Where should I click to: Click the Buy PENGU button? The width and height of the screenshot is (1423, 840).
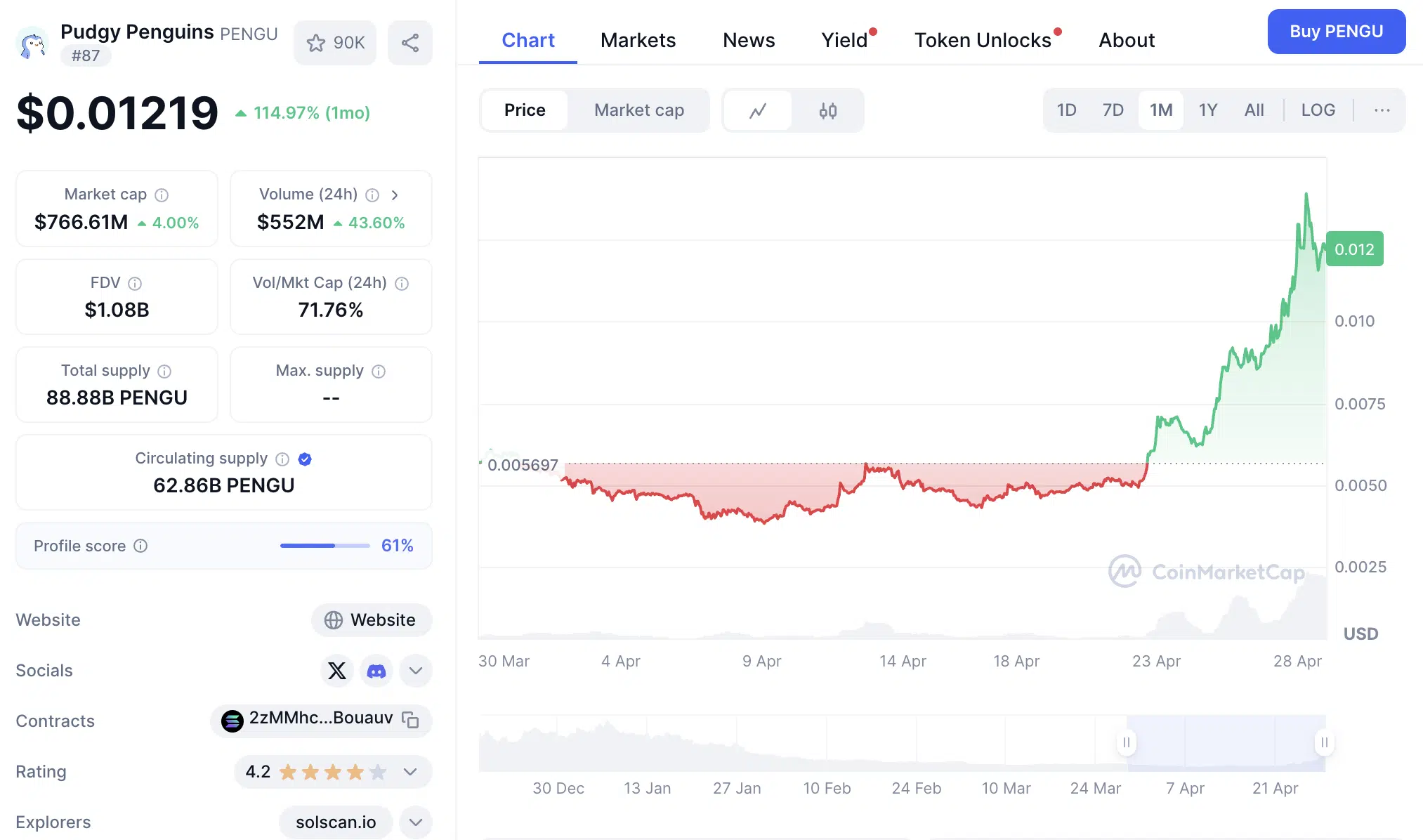tap(1337, 32)
